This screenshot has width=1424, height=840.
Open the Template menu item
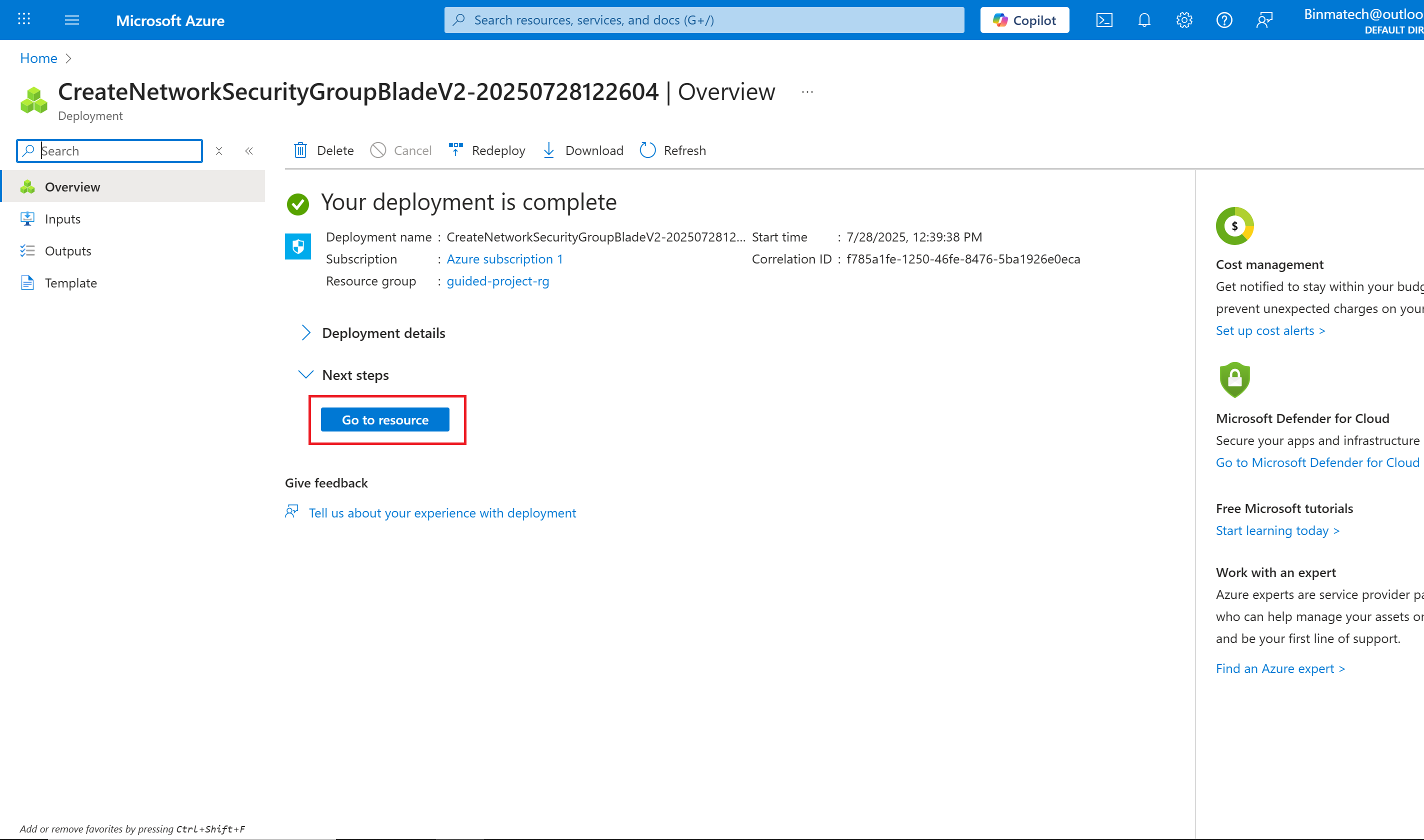coord(70,283)
